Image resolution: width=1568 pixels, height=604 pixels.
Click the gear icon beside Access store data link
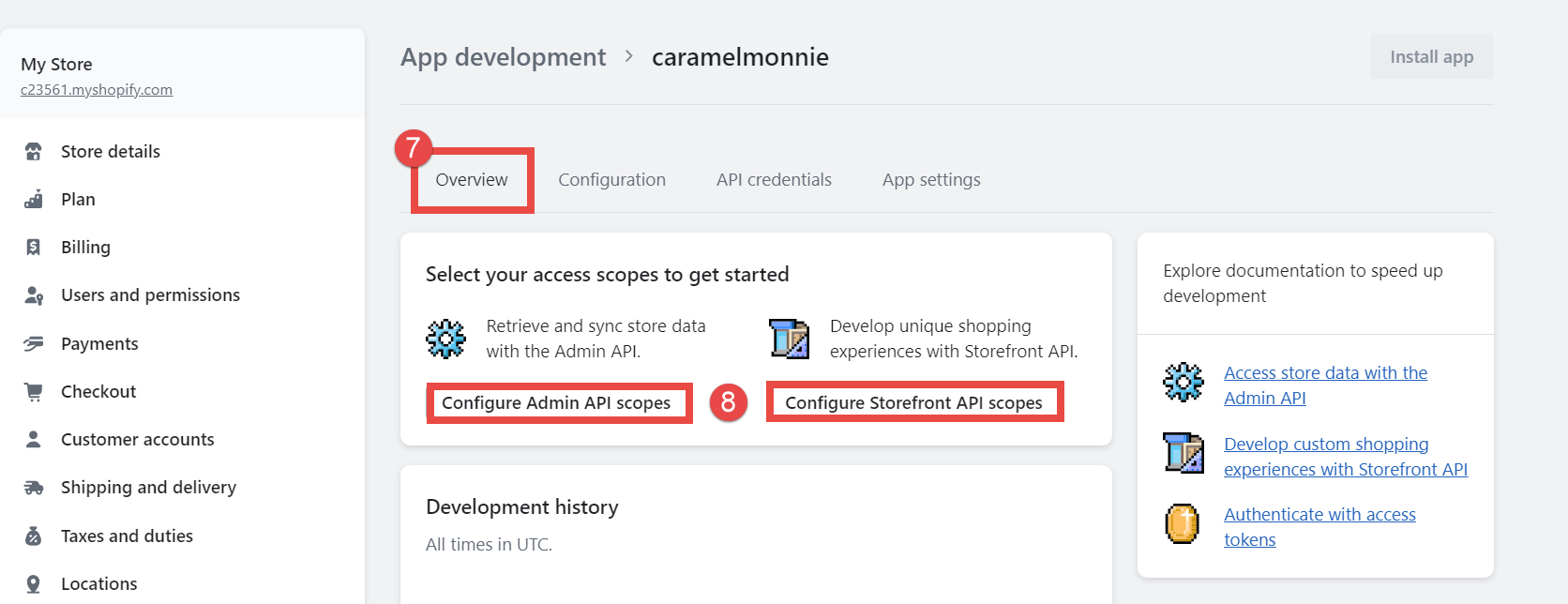click(x=1184, y=382)
